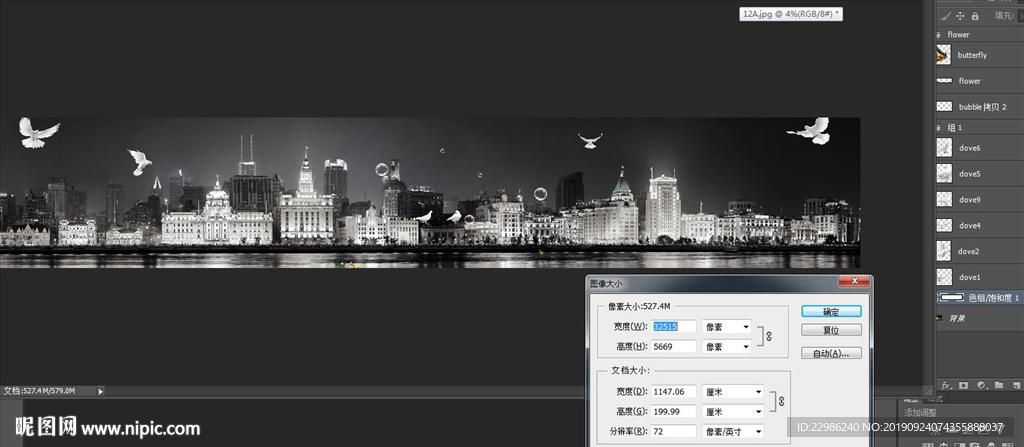Click the 填充 fill label
This screenshot has height=447, width=1024.
point(1004,16)
